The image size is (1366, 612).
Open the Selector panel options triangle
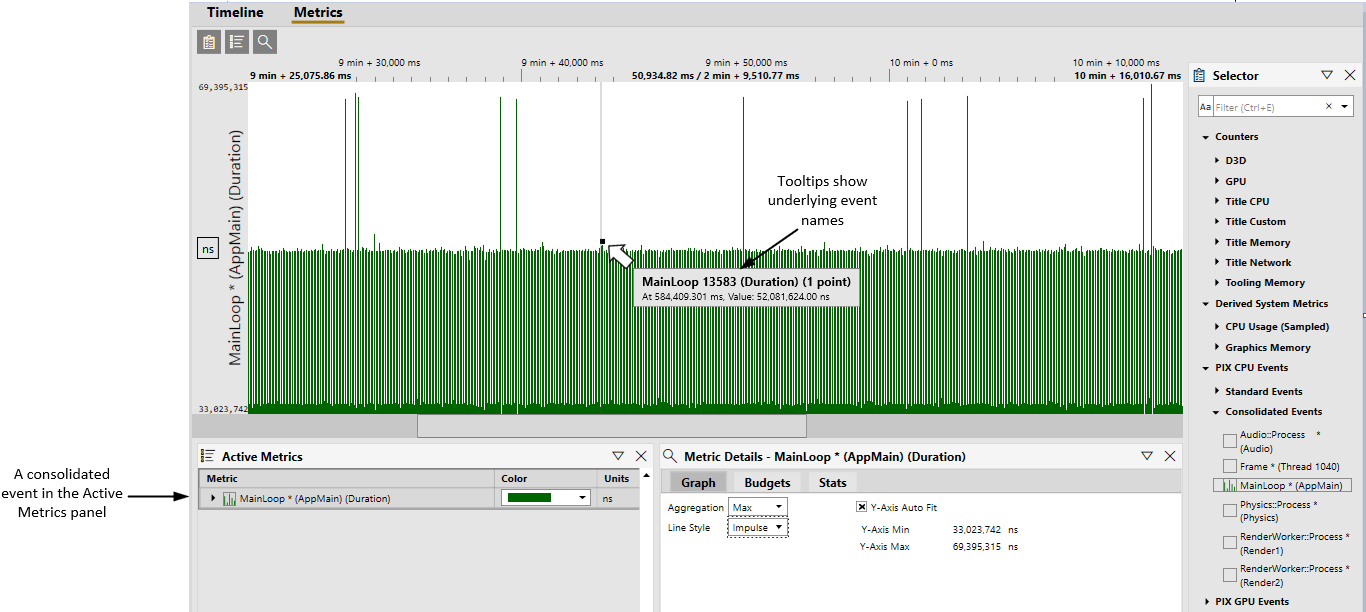point(1327,75)
